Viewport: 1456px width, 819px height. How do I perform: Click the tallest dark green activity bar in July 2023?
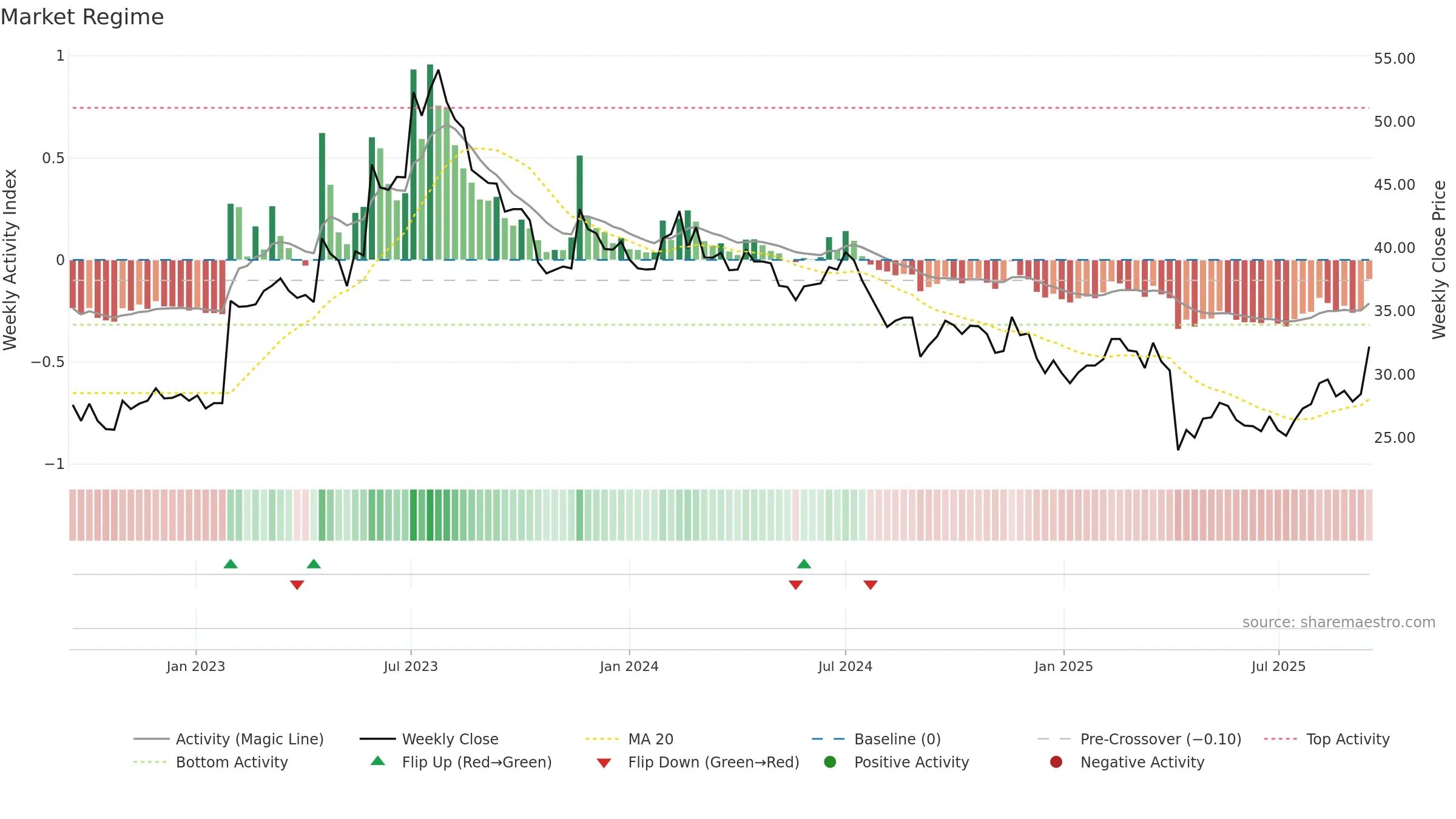coord(430,162)
